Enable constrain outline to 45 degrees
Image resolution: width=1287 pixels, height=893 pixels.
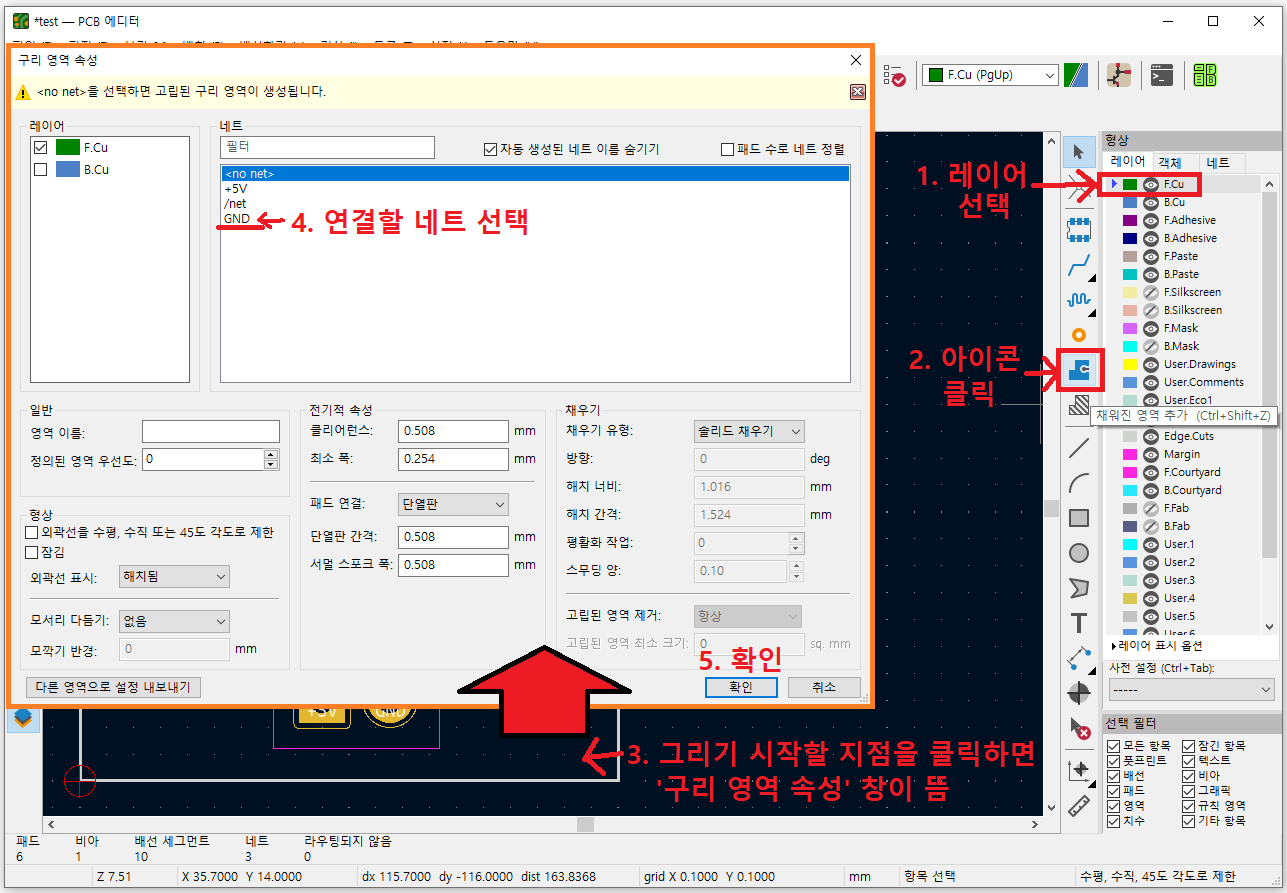click(x=31, y=532)
